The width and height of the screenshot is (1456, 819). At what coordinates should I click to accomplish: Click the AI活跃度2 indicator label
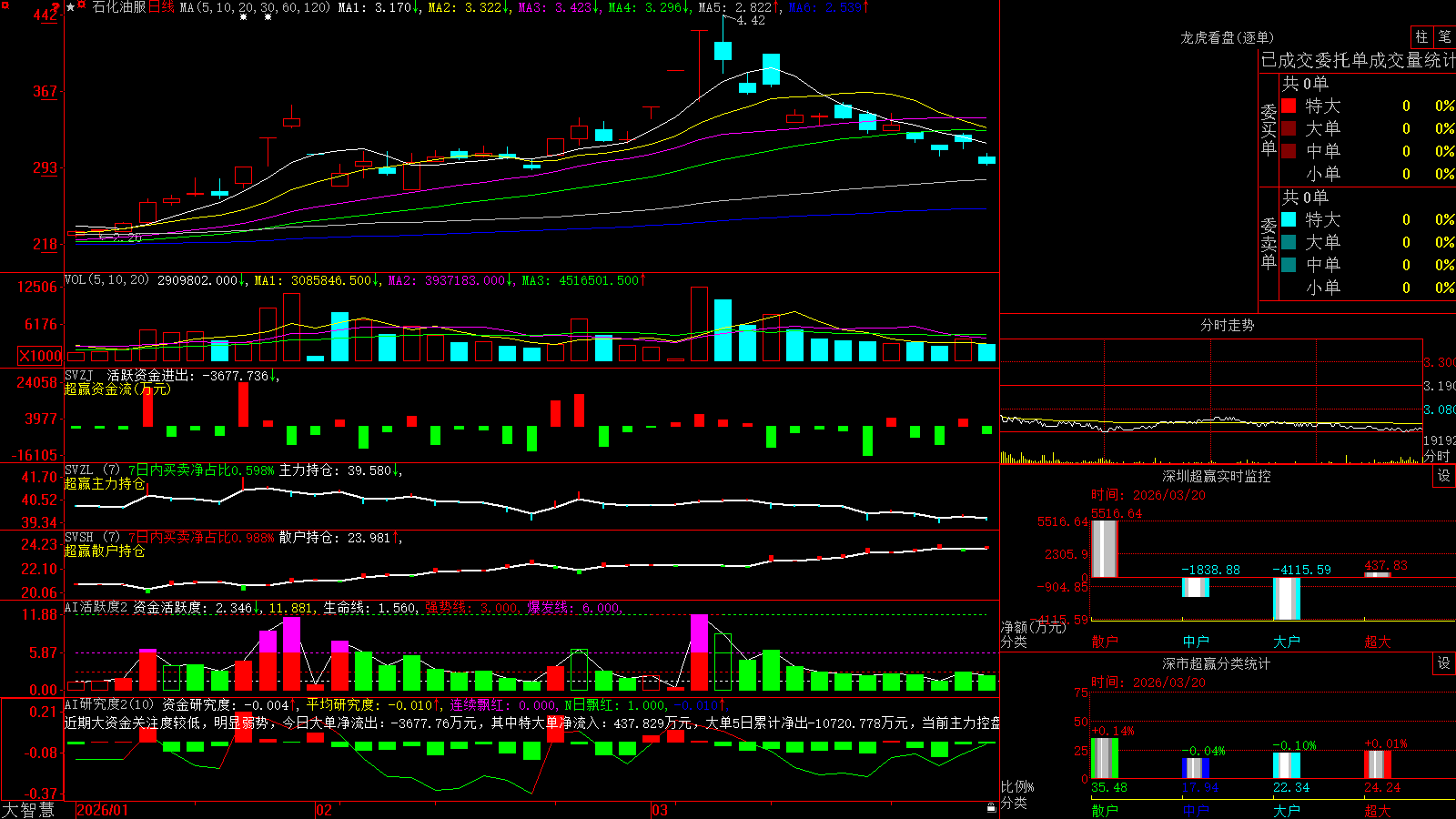(x=96, y=607)
